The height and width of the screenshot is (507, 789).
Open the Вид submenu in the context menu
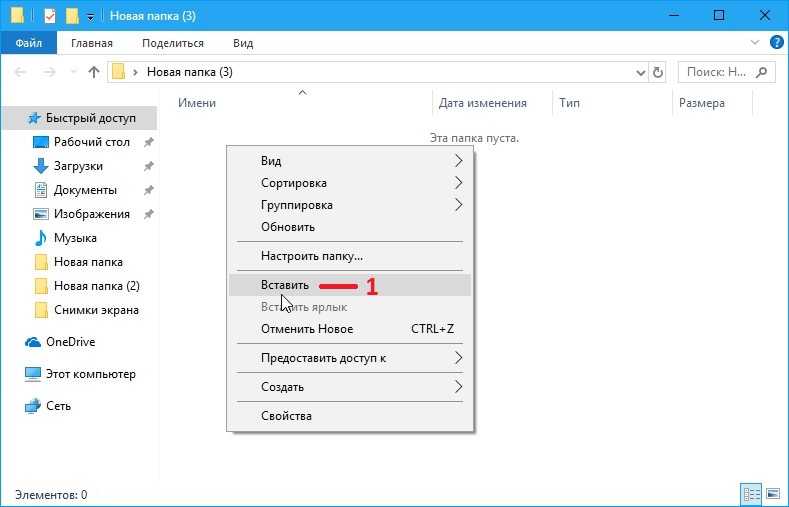click(350, 161)
